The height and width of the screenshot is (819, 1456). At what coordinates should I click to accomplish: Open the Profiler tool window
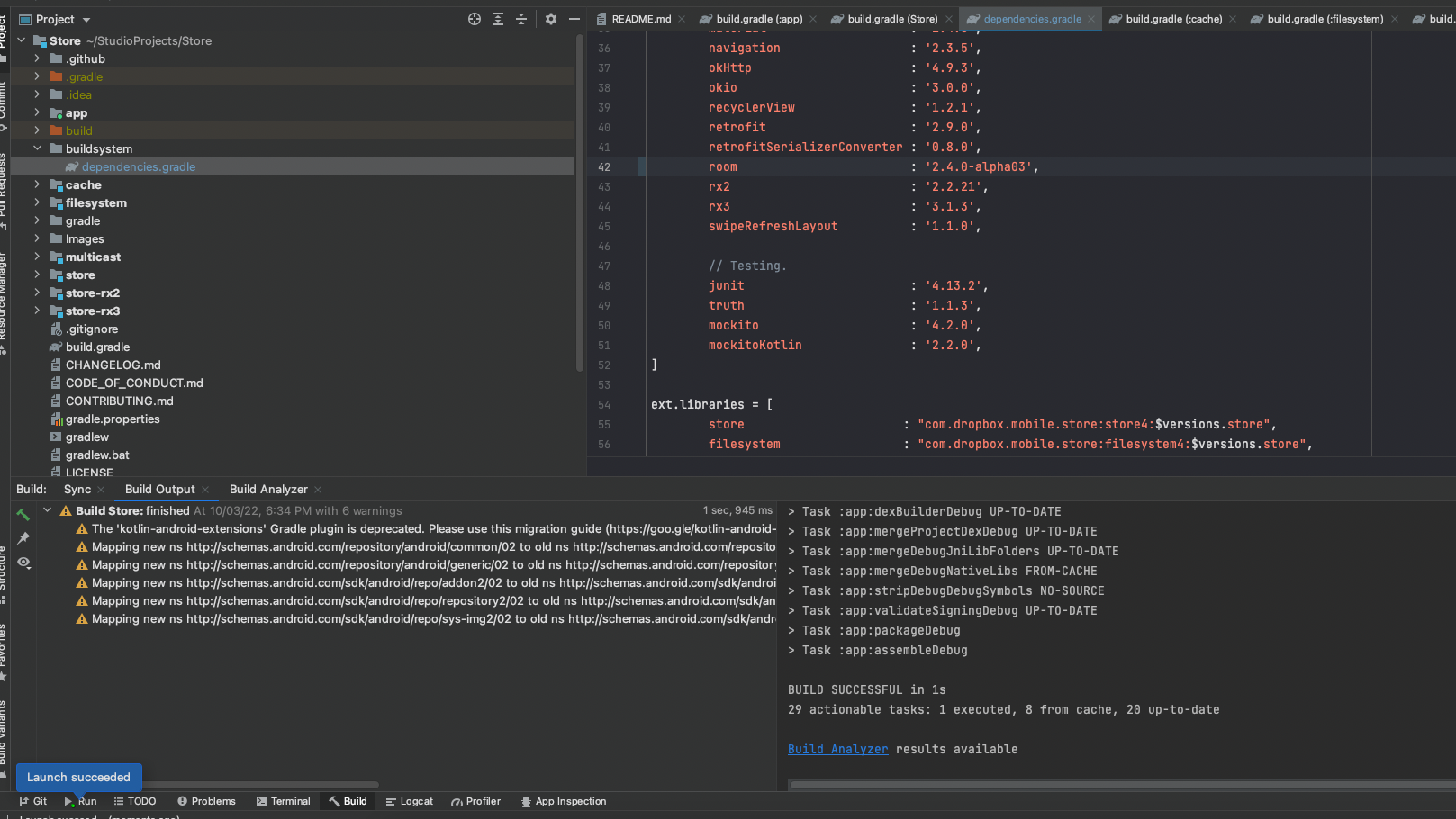click(x=476, y=801)
